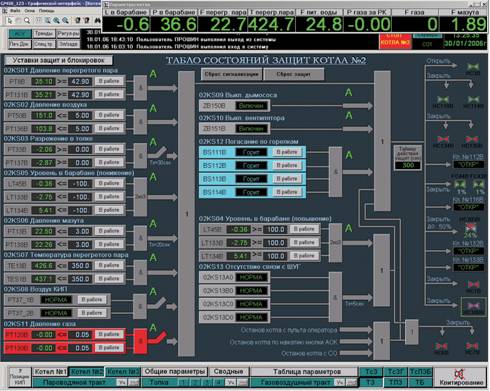Open Газовоздушный тракт screen
The height and width of the screenshot is (391, 490).
click(x=293, y=382)
